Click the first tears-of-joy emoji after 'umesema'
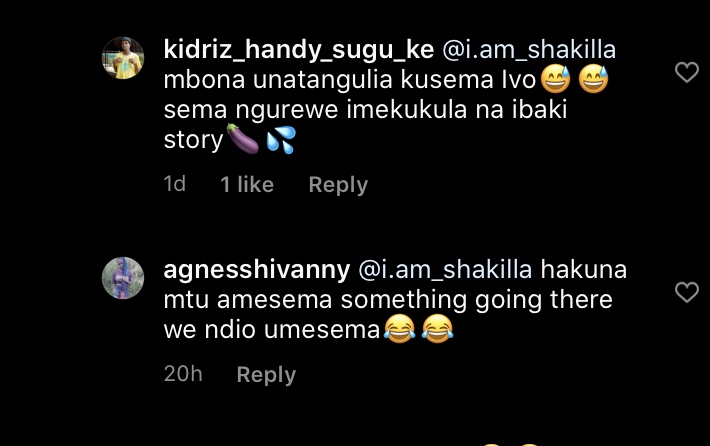This screenshot has width=710, height=446. point(399,329)
